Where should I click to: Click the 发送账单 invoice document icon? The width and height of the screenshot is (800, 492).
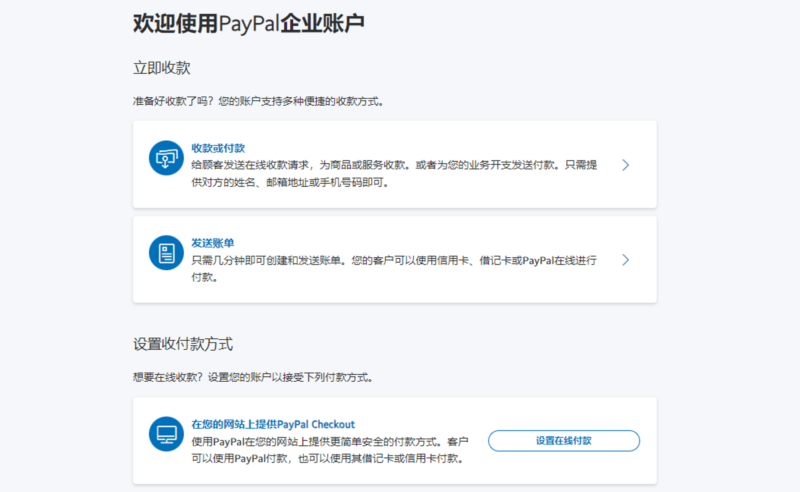pyautogui.click(x=166, y=253)
